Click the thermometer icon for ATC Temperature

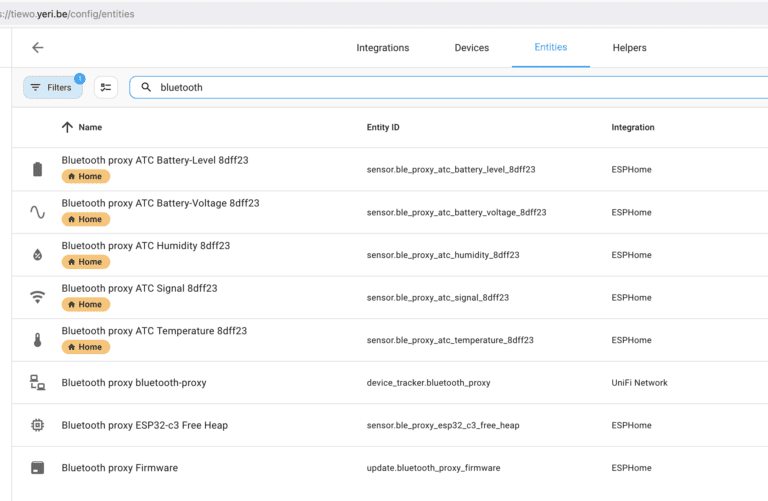tap(37, 340)
